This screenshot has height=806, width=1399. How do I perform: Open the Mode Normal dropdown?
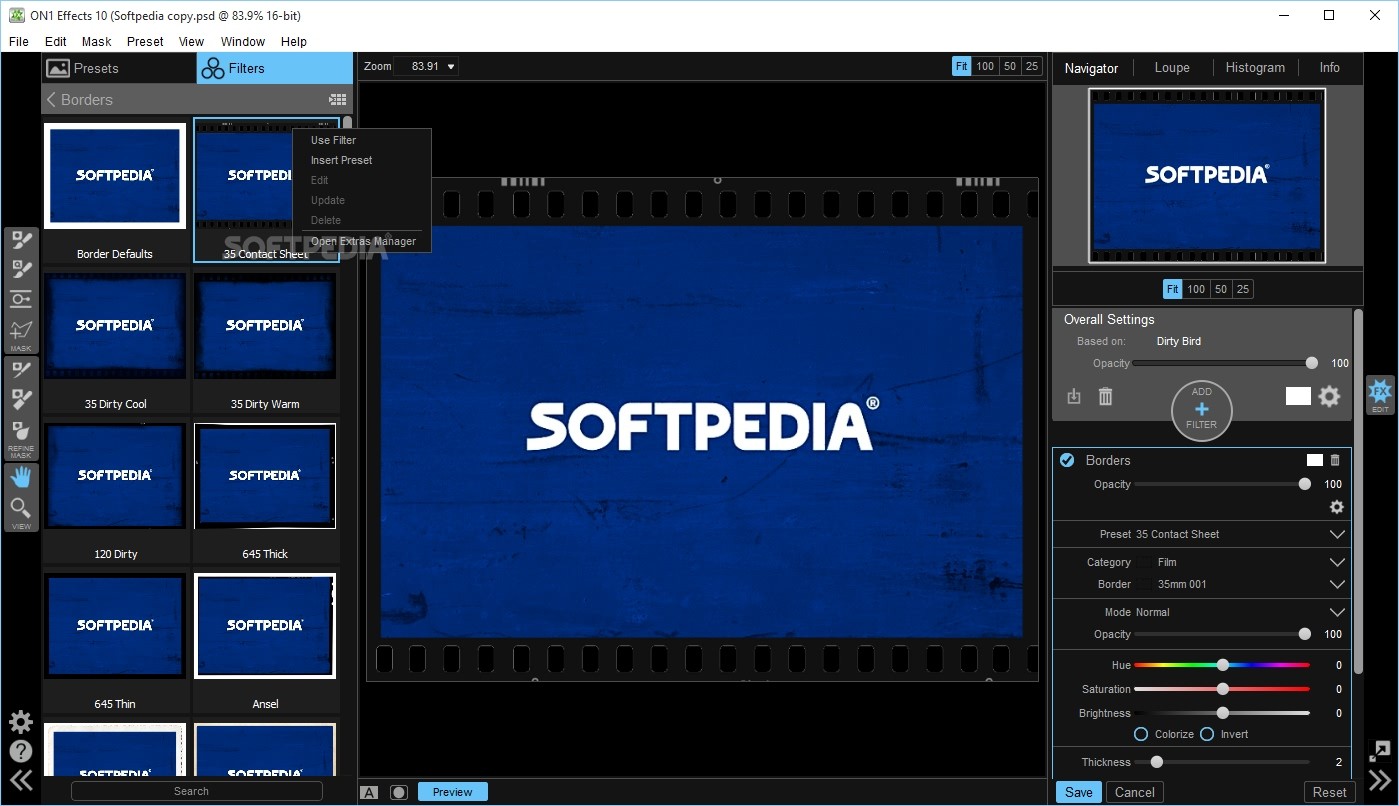[1337, 612]
